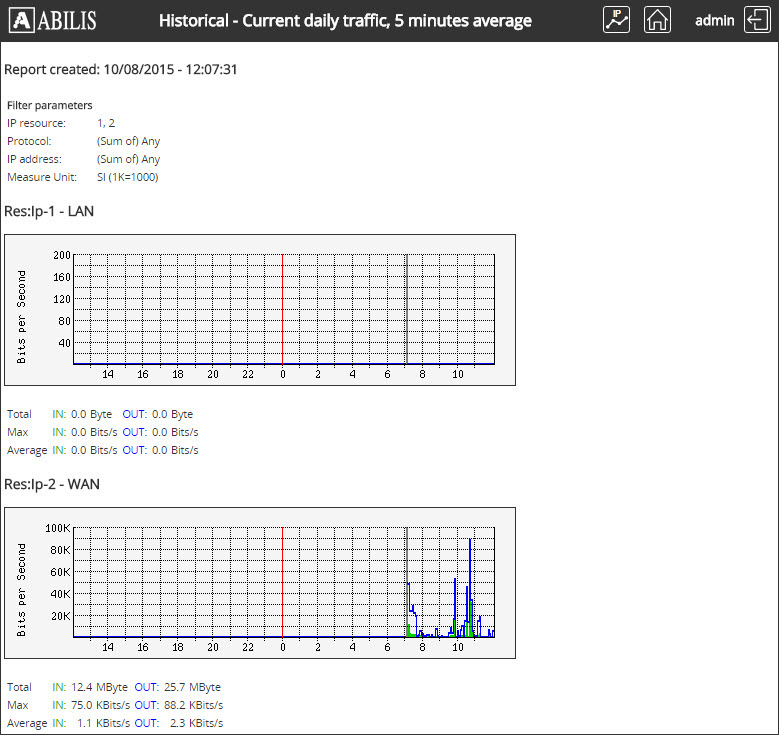Click the red midnight marker on WAN graph

coord(283,580)
